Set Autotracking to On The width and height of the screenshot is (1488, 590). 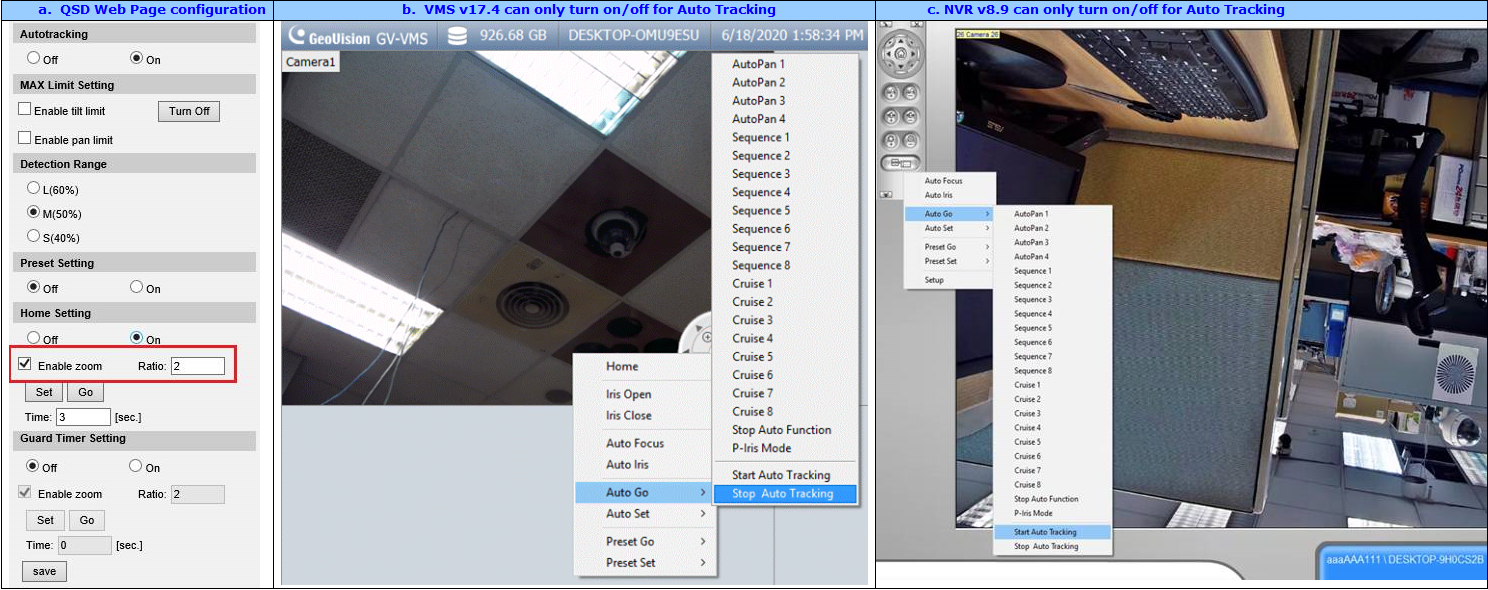(137, 58)
